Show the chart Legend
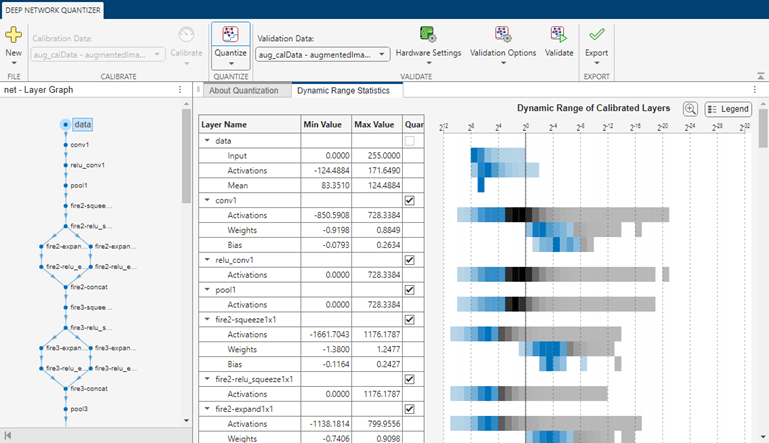The width and height of the screenshot is (769, 443). coord(727,109)
